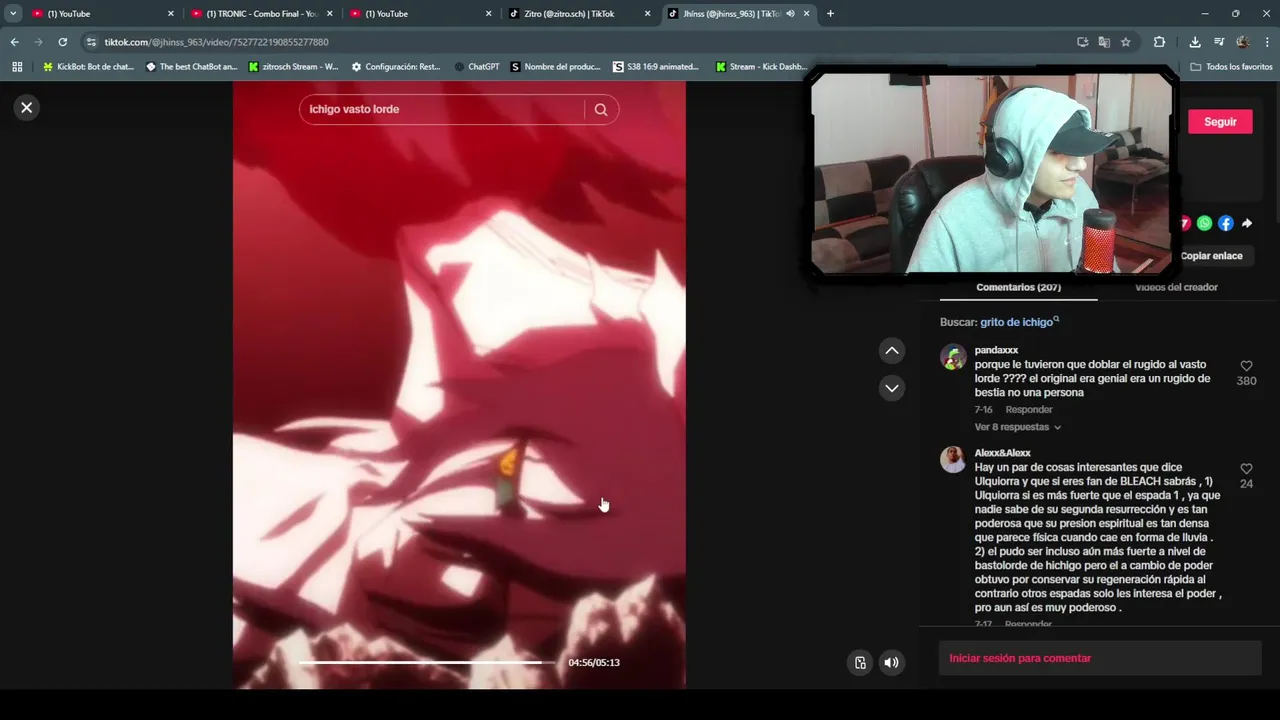Open the Chrome profile avatar
The height and width of the screenshot is (720, 1280).
[x=1243, y=42]
